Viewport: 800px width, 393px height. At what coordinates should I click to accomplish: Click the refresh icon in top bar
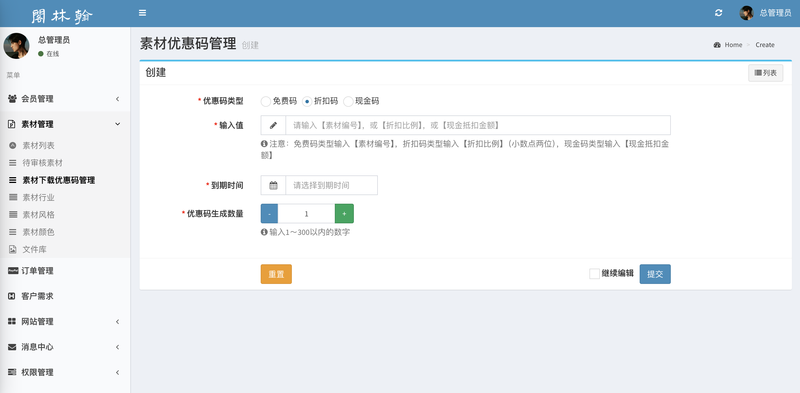pos(718,13)
